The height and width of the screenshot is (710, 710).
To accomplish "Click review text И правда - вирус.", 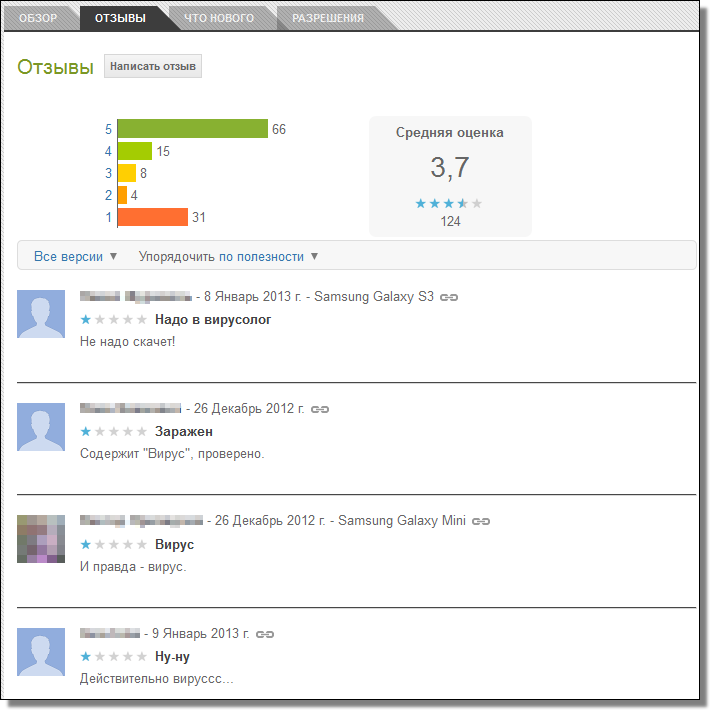I will [133, 566].
